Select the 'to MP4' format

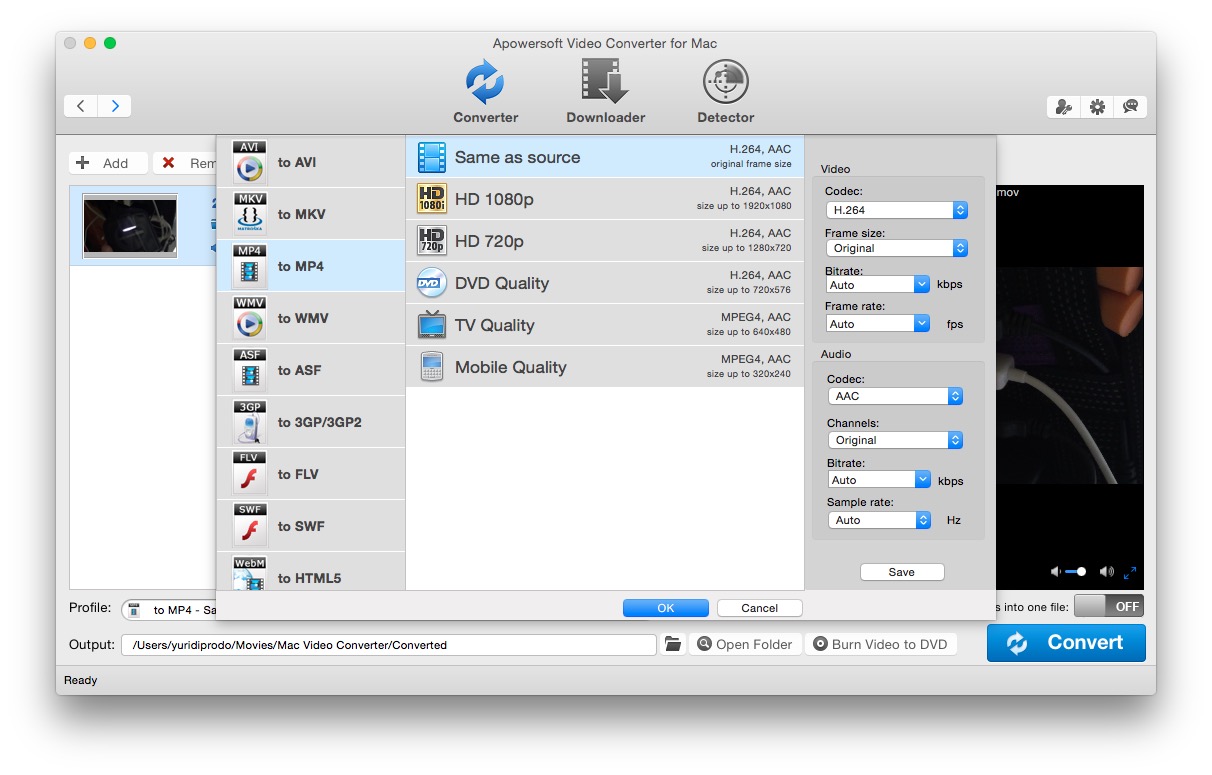click(x=311, y=266)
